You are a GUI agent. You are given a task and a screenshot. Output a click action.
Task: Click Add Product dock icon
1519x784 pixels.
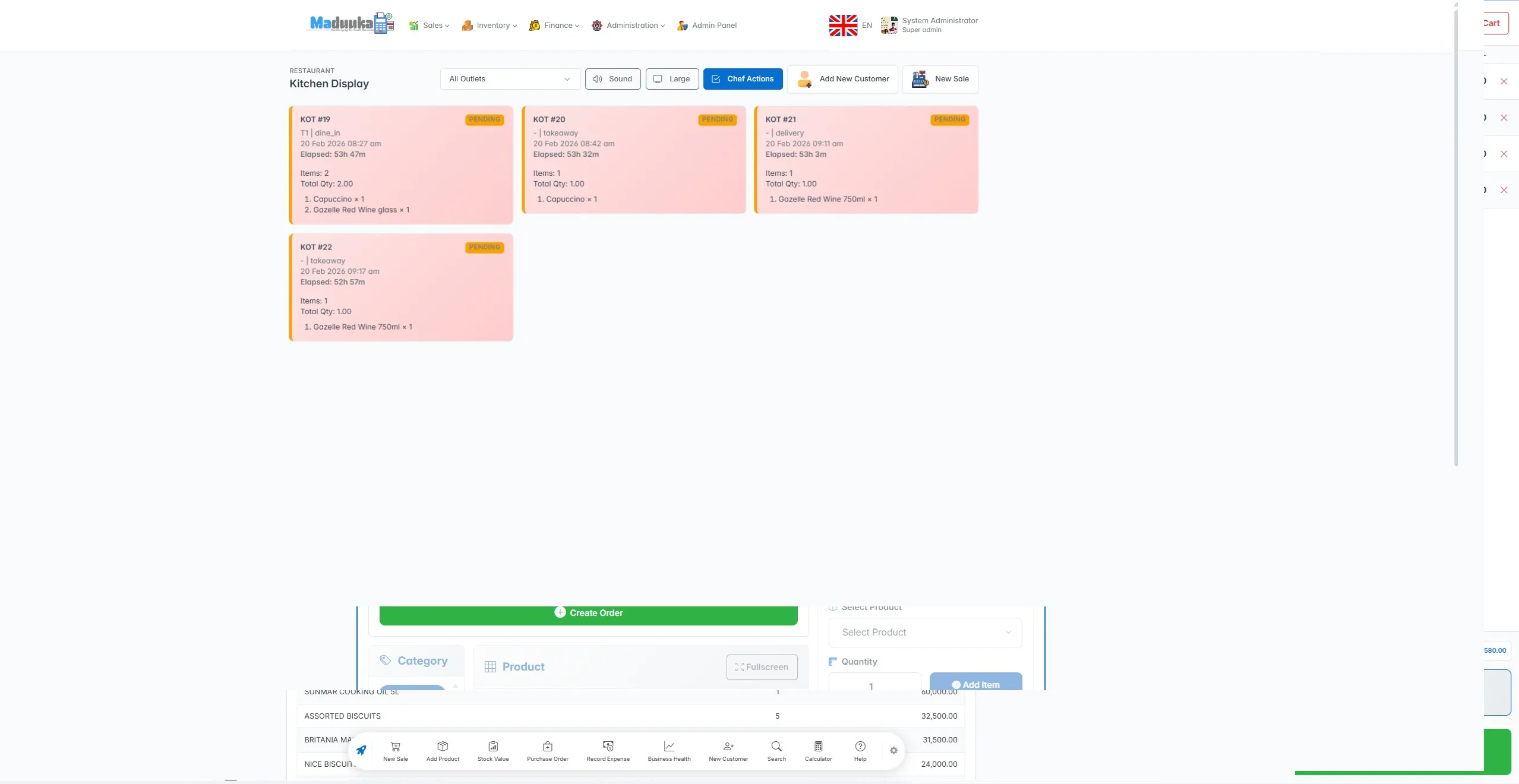point(443,751)
